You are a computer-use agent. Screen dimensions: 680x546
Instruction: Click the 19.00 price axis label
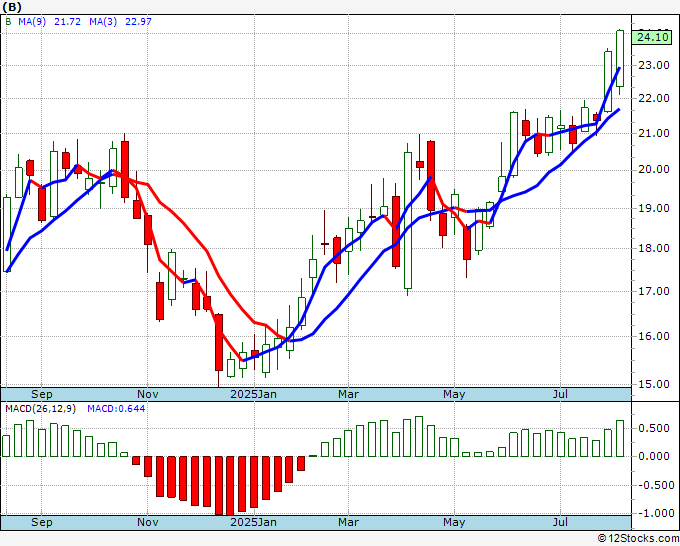point(654,208)
